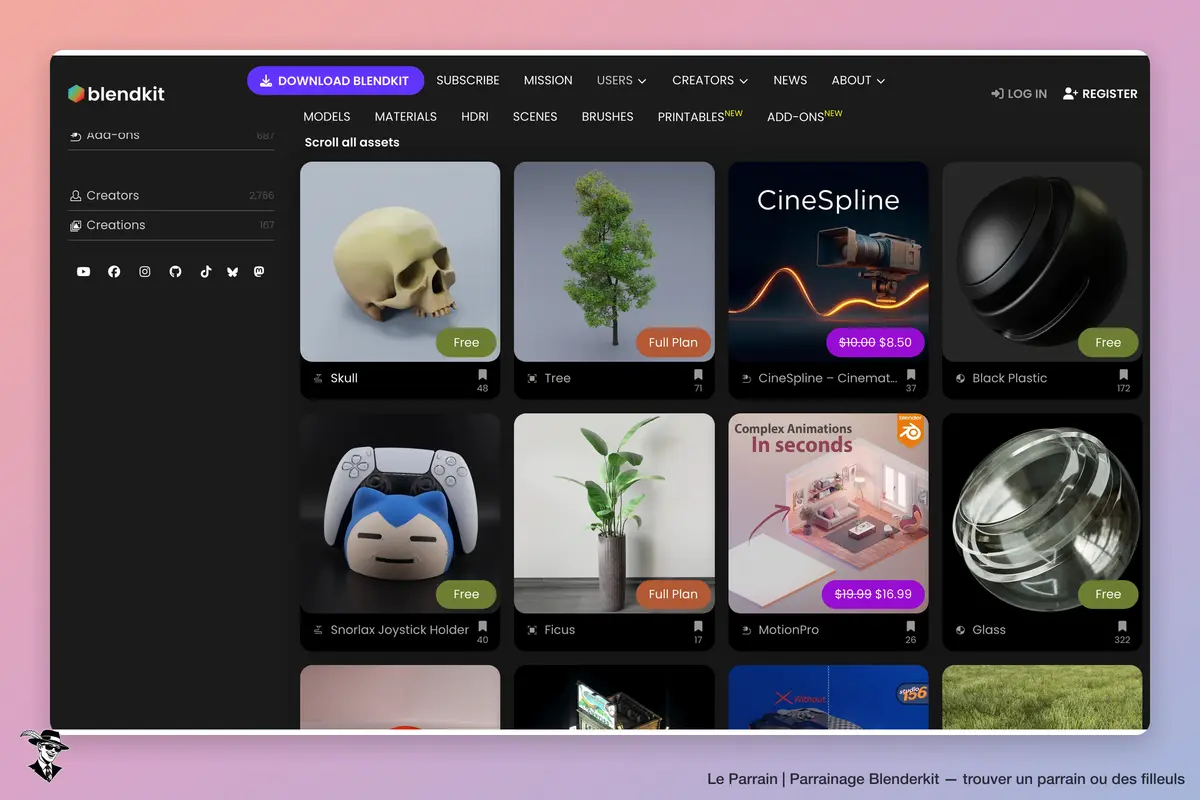The image size is (1200, 800).
Task: Expand the CREATORS dropdown menu
Action: [x=710, y=80]
